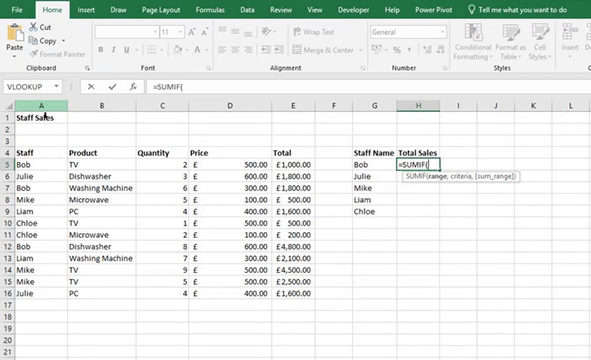591x360 pixels.
Task: Click the Paste clipboard icon
Action: 15,33
